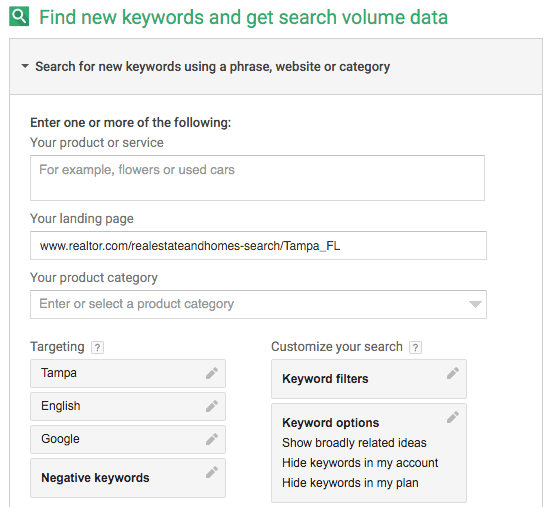Open the product category dropdown arrow
551x507 pixels.
(475, 304)
